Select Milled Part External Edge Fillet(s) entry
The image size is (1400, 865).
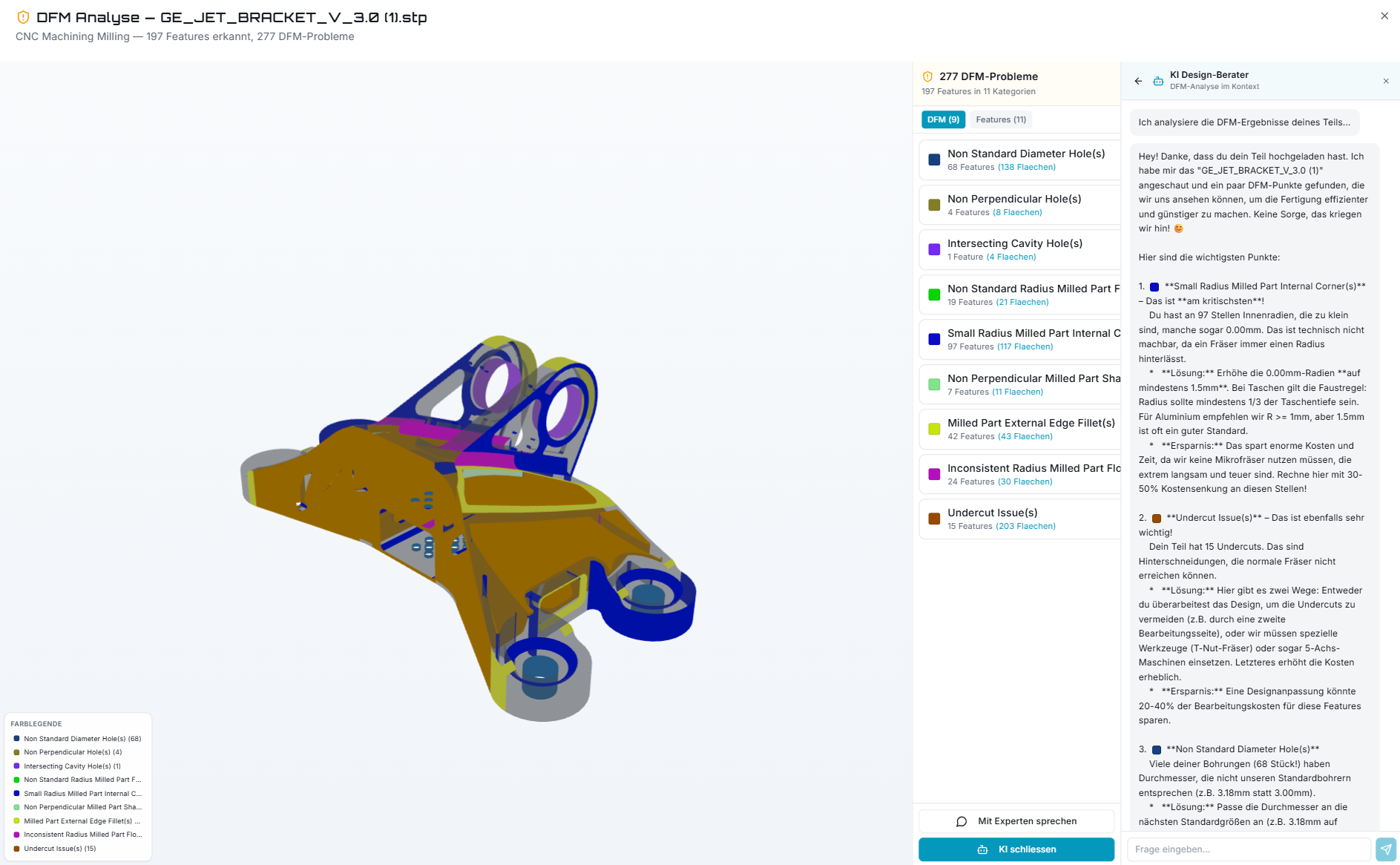coord(1019,429)
